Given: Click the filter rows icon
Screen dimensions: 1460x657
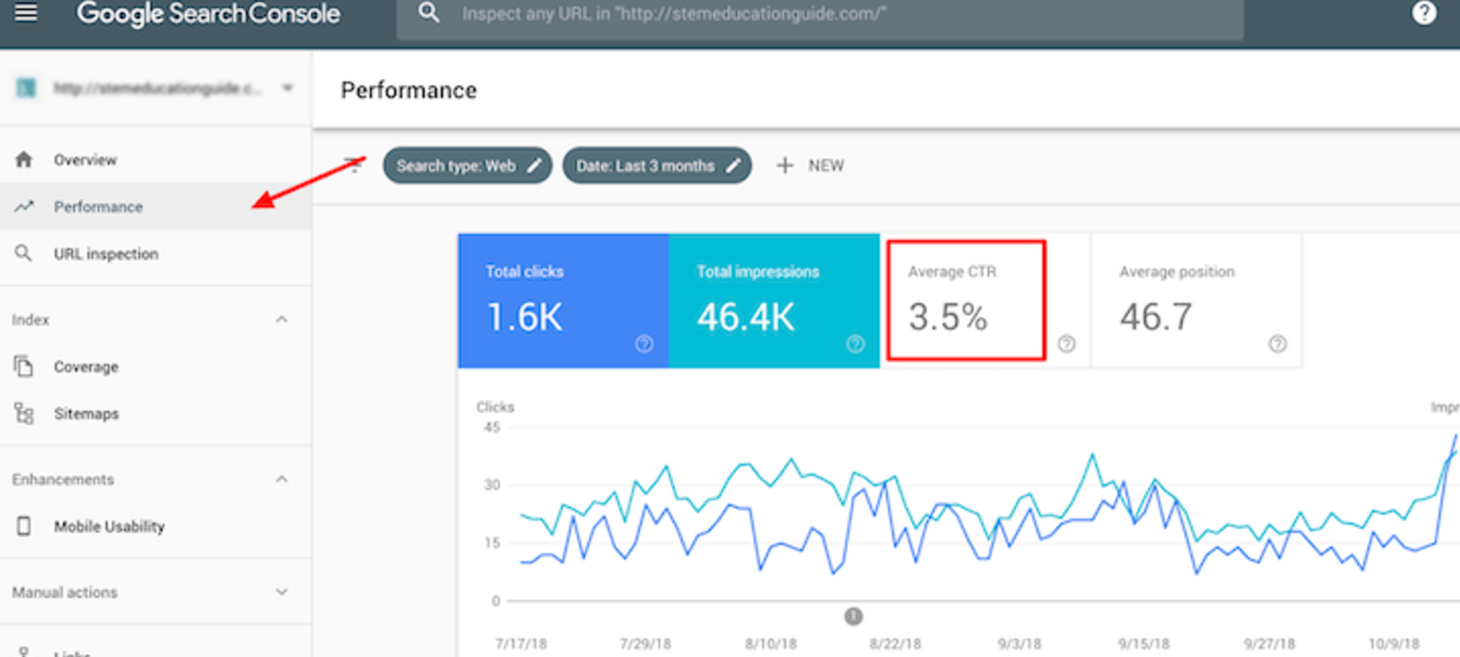Looking at the screenshot, I should tap(354, 165).
